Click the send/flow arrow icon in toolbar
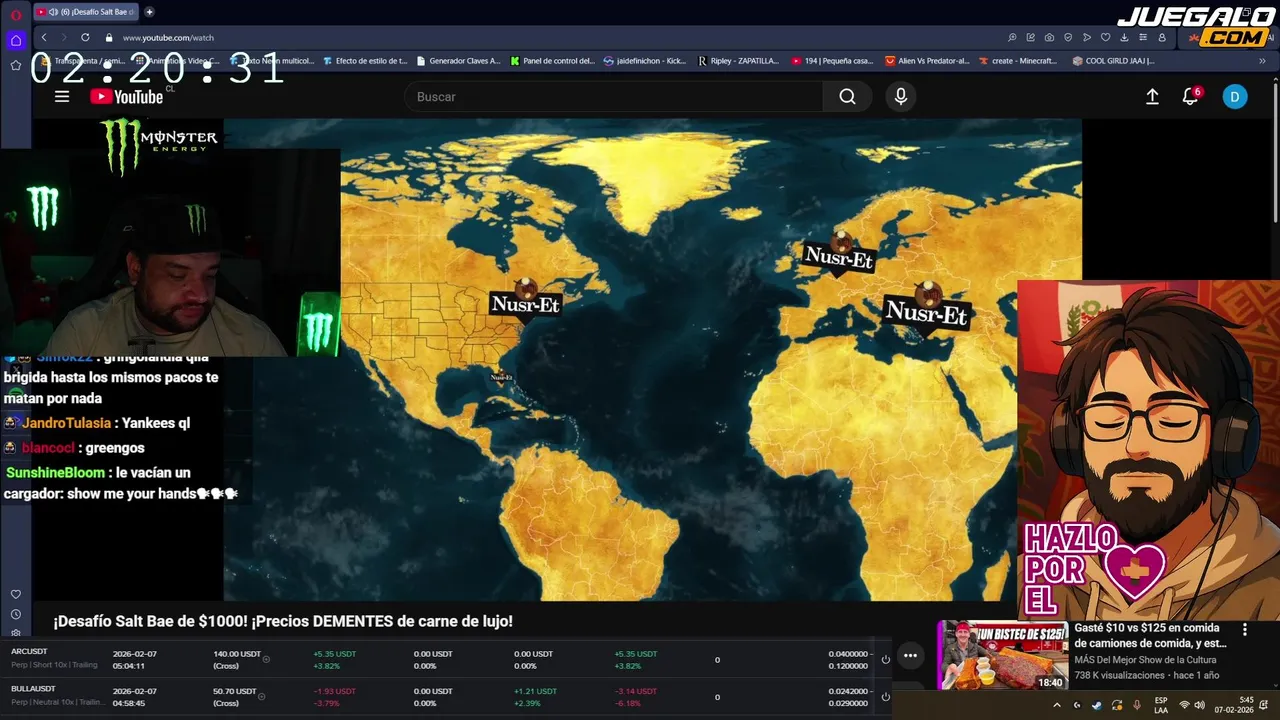The image size is (1280, 720). pyautogui.click(x=1087, y=37)
